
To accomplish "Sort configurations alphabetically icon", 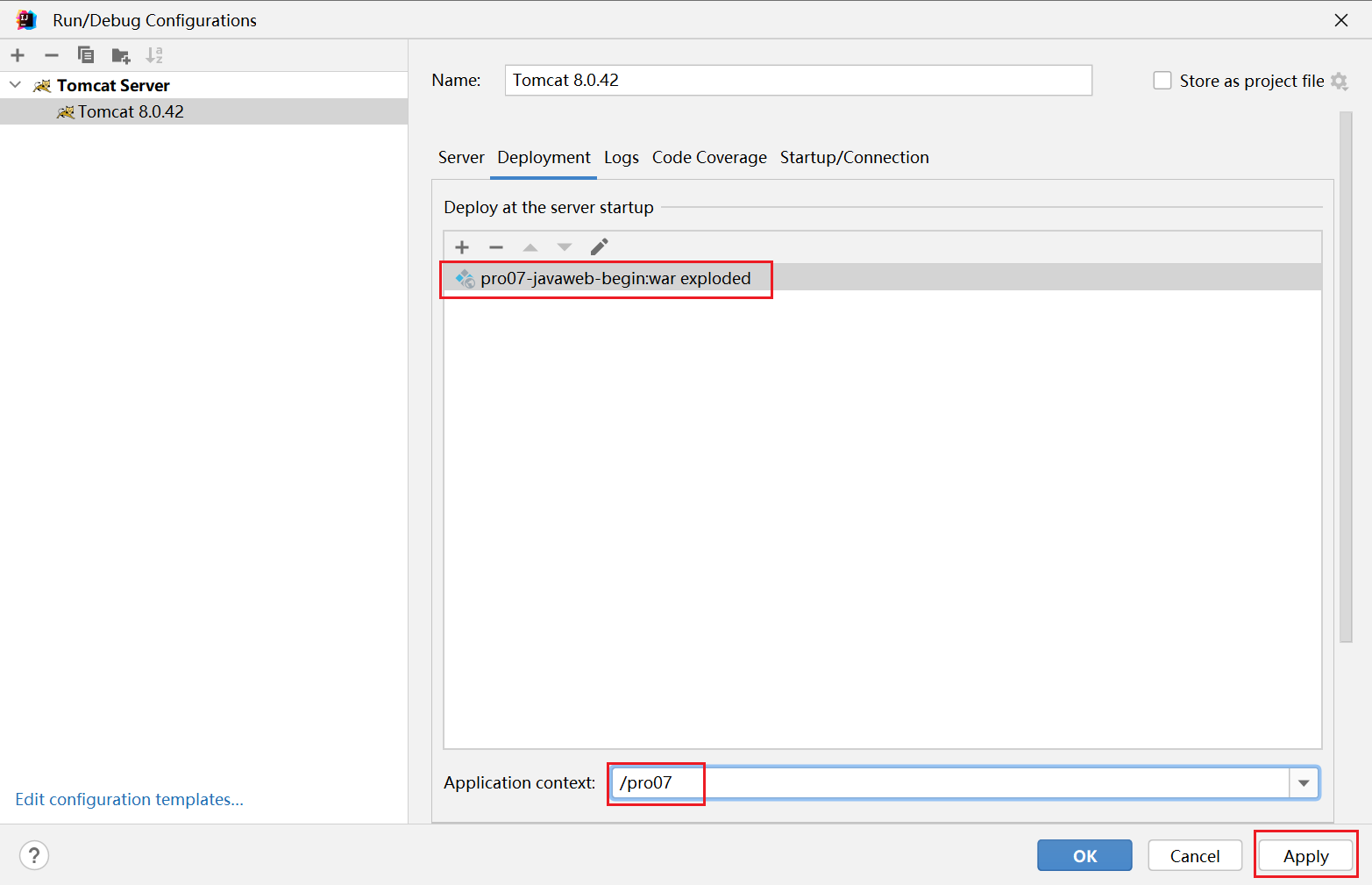I will click(154, 55).
